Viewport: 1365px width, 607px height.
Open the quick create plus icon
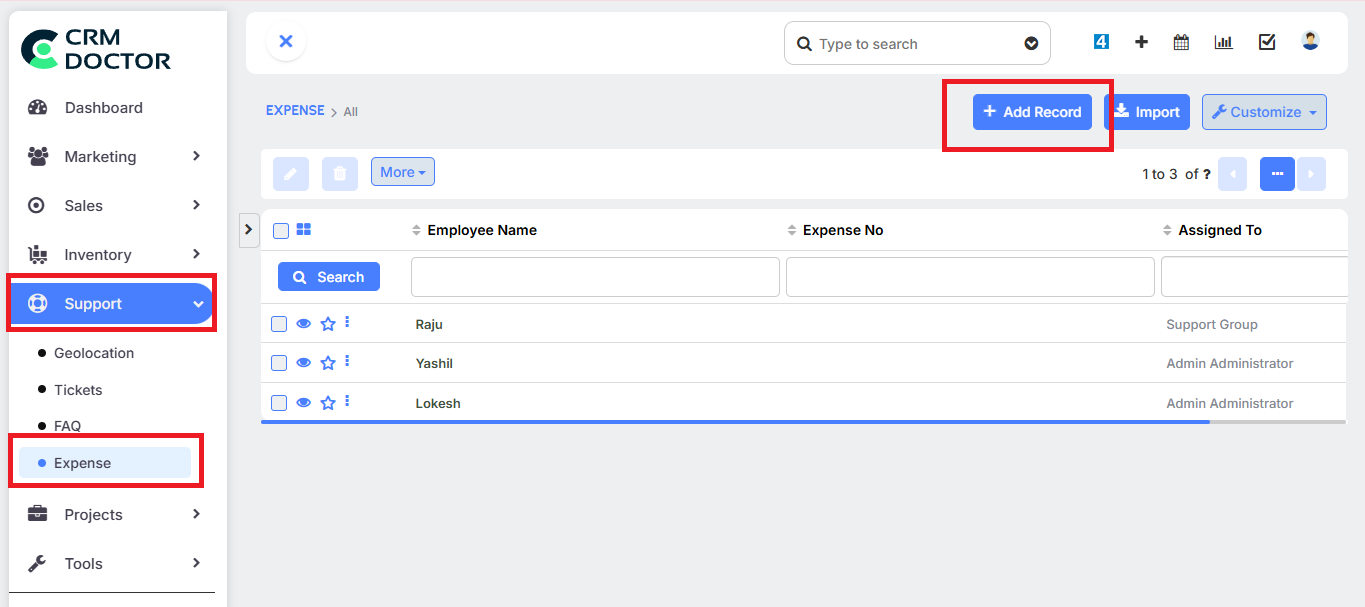(1141, 42)
